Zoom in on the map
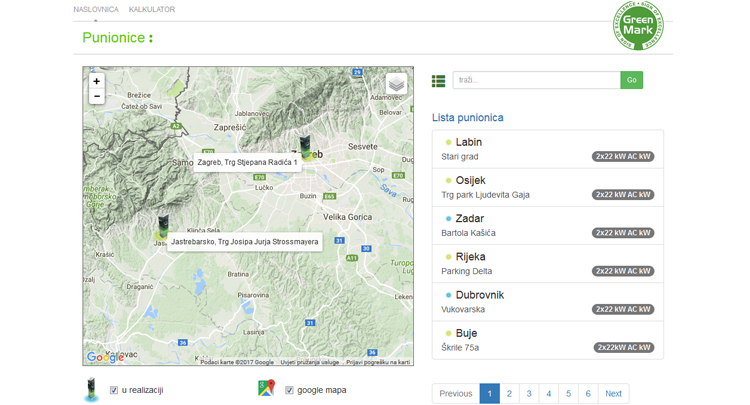Screen dimensions: 750x405 [96, 81]
